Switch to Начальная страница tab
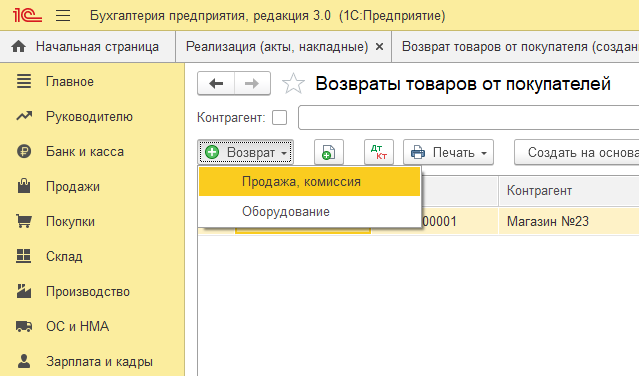Image resolution: width=639 pixels, height=376 pixels. click(88, 47)
